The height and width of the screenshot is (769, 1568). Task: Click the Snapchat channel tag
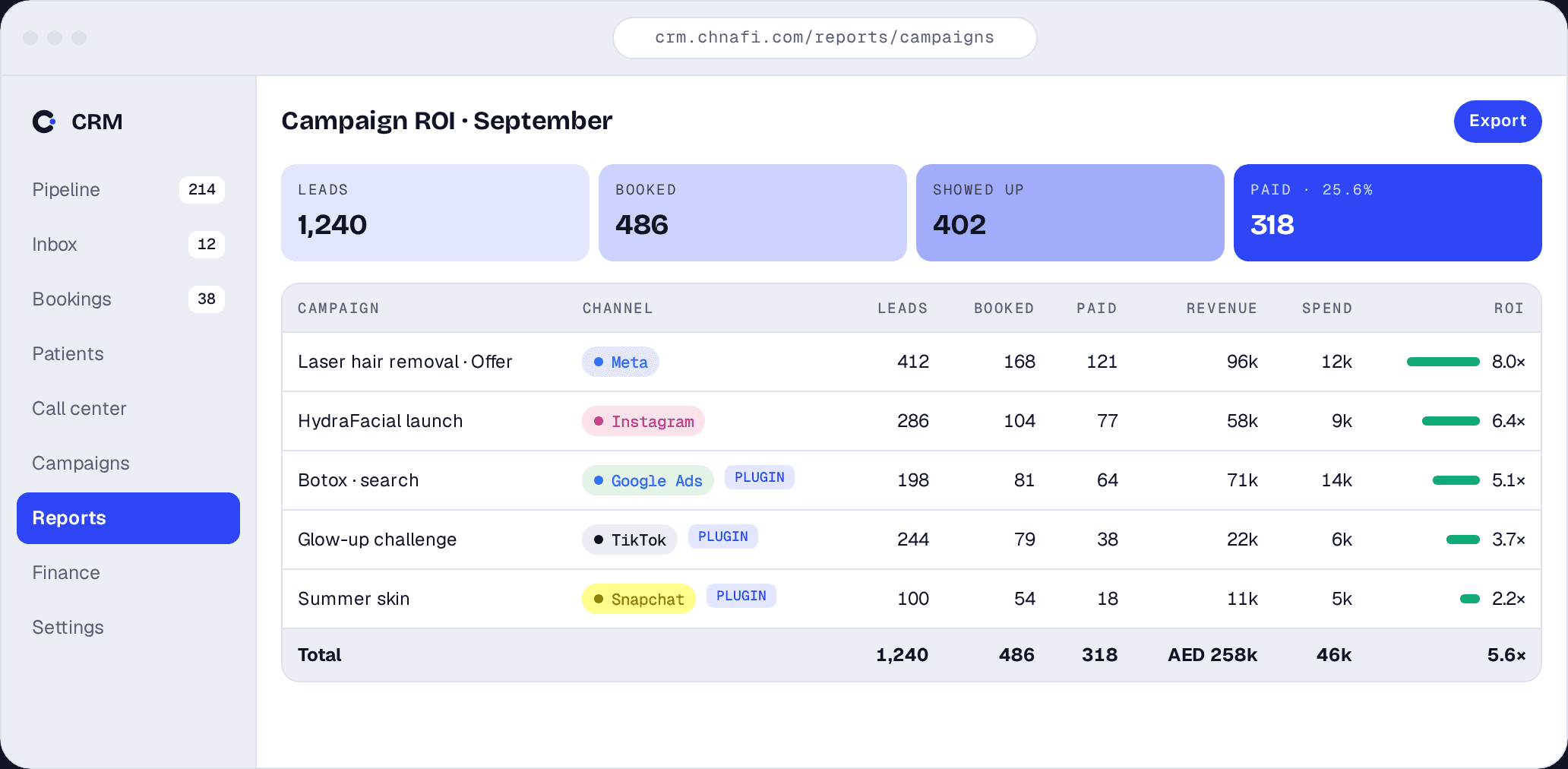tap(639, 599)
